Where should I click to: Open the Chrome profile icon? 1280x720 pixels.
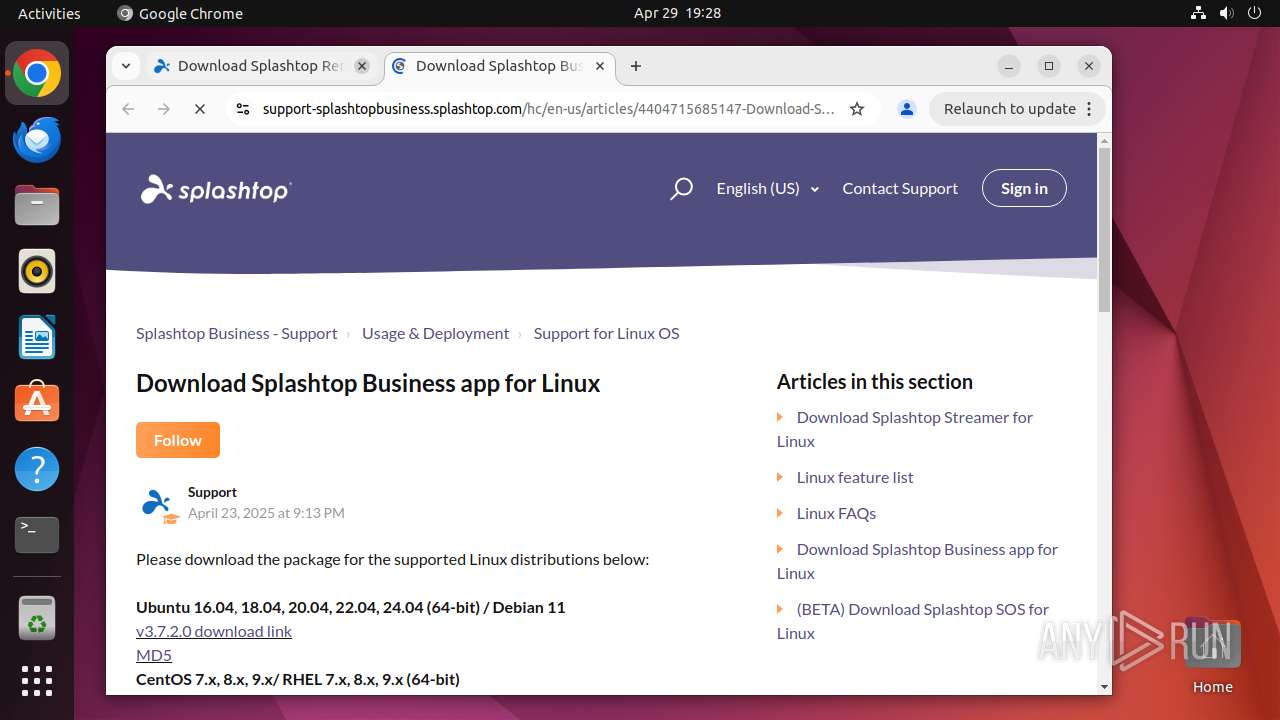907,109
